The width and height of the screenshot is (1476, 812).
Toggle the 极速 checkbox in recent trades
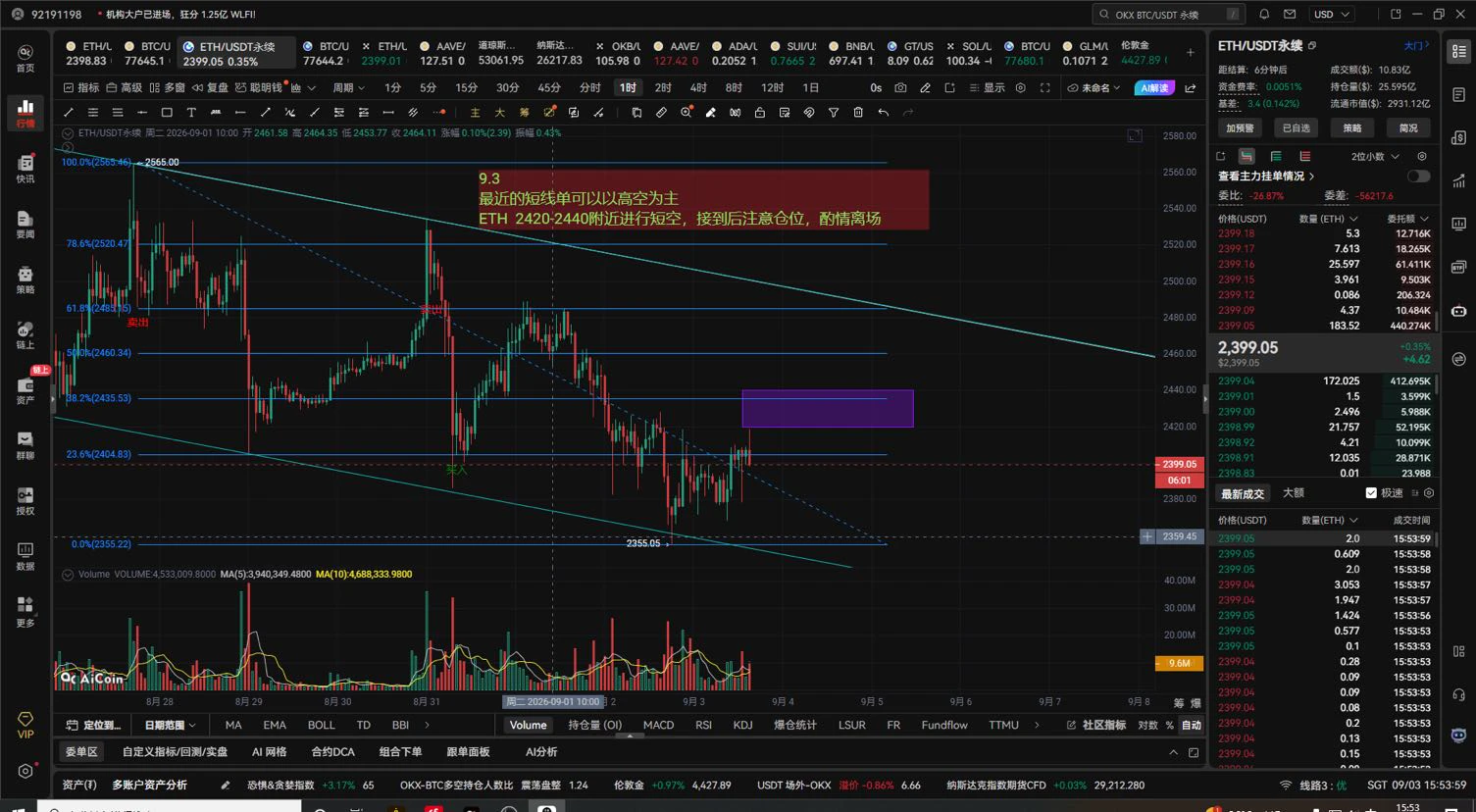(x=1371, y=493)
